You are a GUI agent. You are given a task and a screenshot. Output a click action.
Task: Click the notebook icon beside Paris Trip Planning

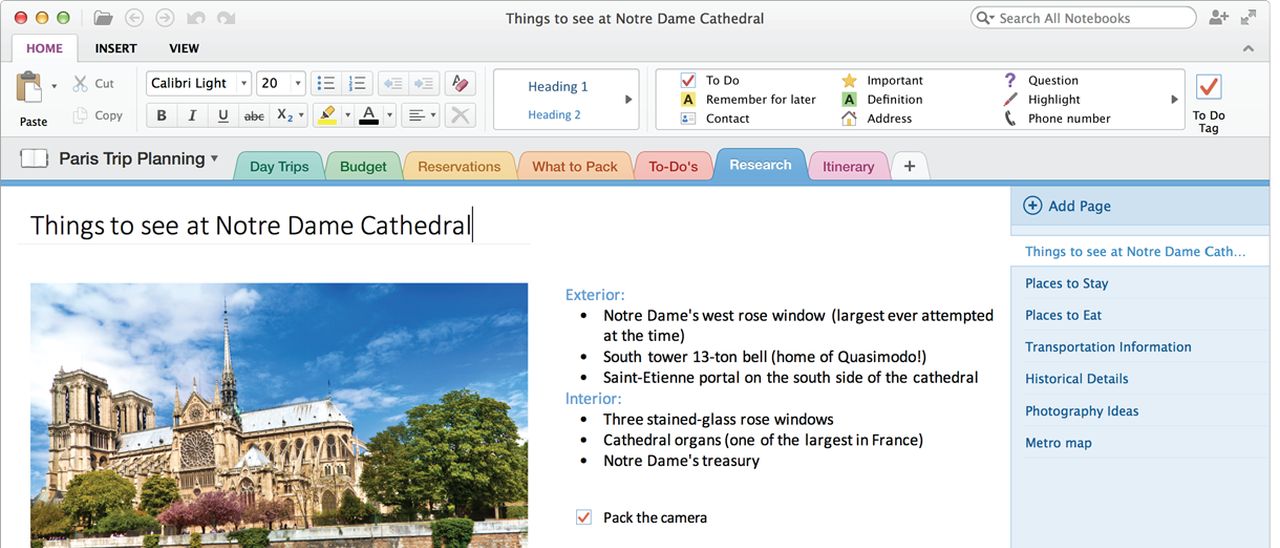pos(34,158)
